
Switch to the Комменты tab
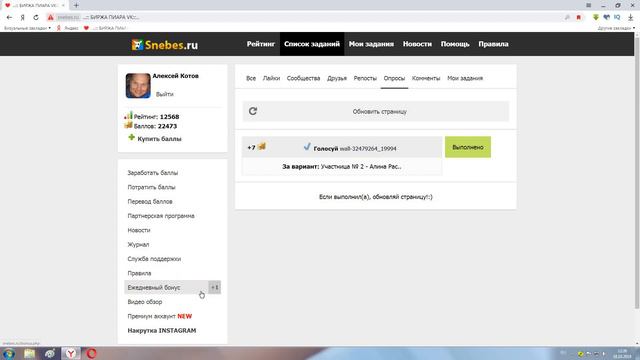click(x=426, y=78)
